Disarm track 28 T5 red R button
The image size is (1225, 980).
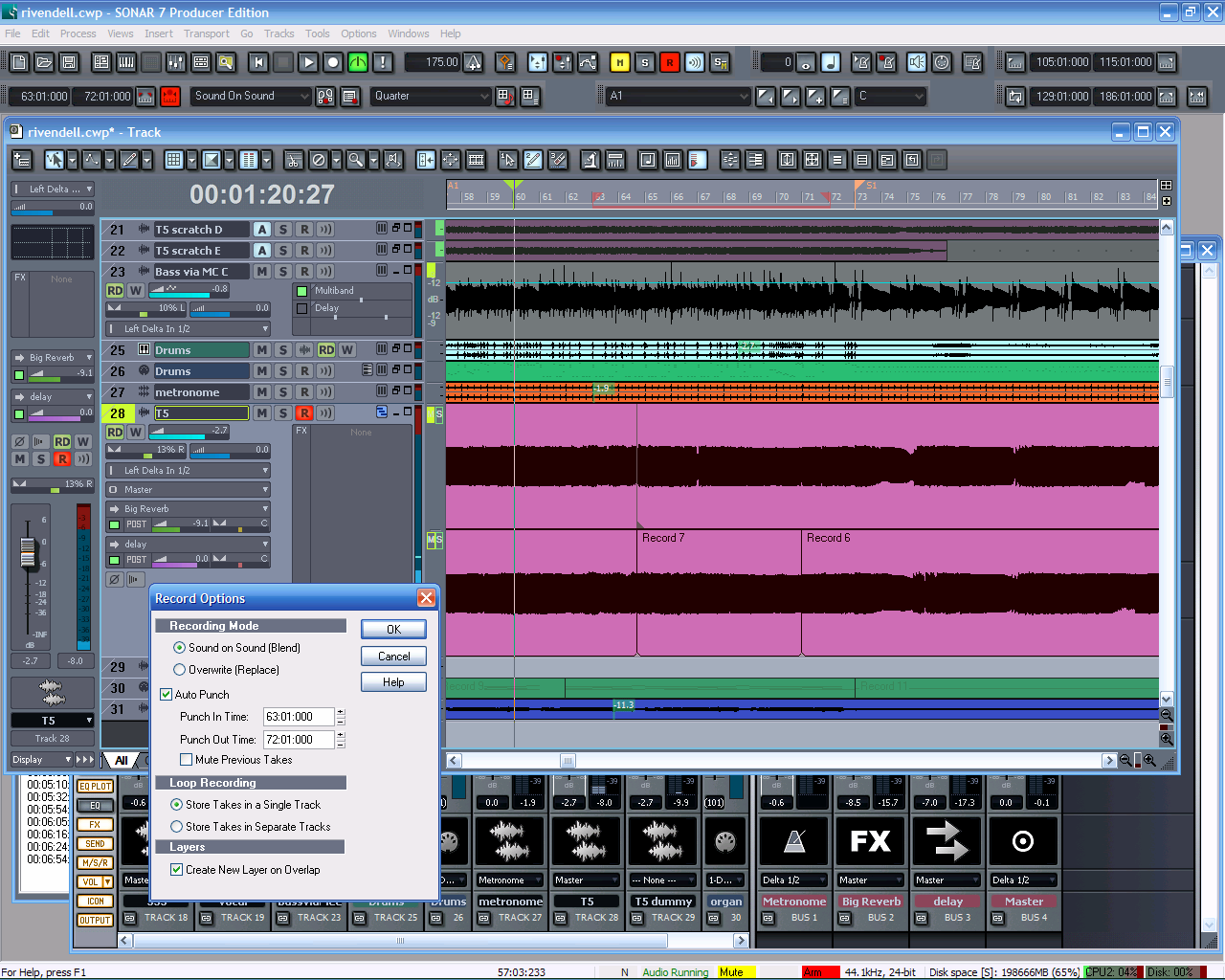[304, 413]
